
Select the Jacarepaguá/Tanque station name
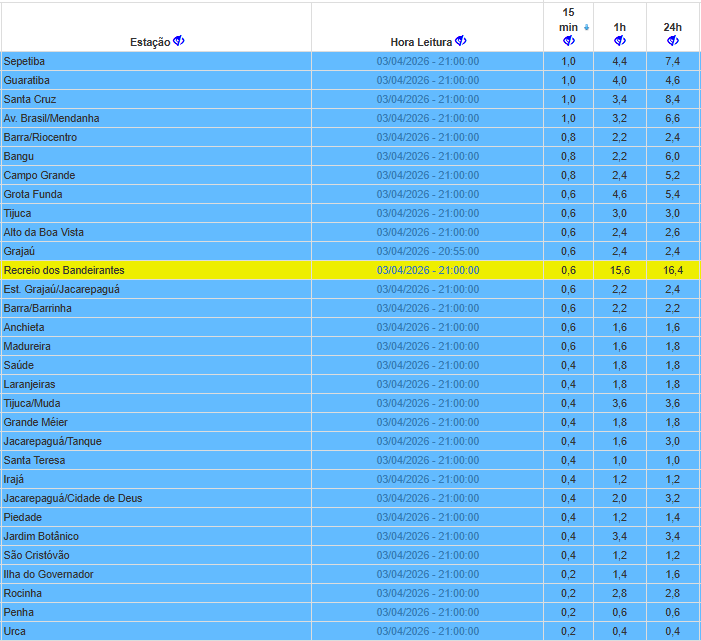[x=53, y=441]
